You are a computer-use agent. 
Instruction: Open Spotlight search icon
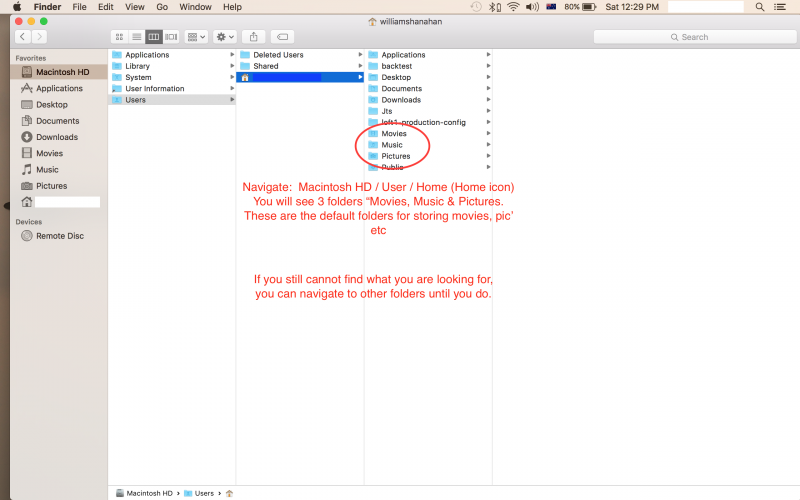pyautogui.click(x=760, y=7)
